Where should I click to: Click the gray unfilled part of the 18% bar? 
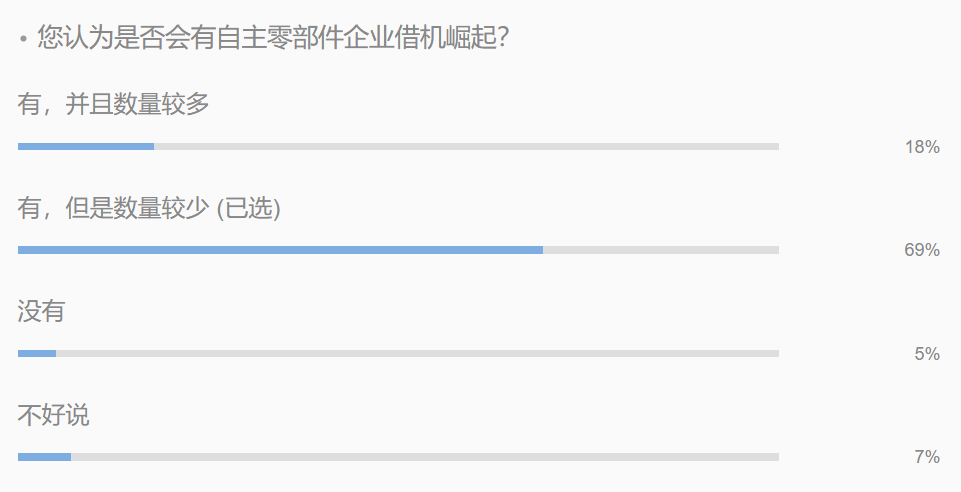pos(466,146)
